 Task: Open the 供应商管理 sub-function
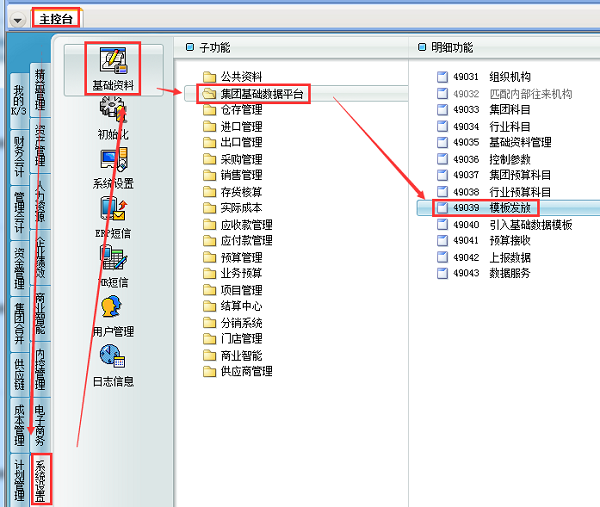click(238, 372)
